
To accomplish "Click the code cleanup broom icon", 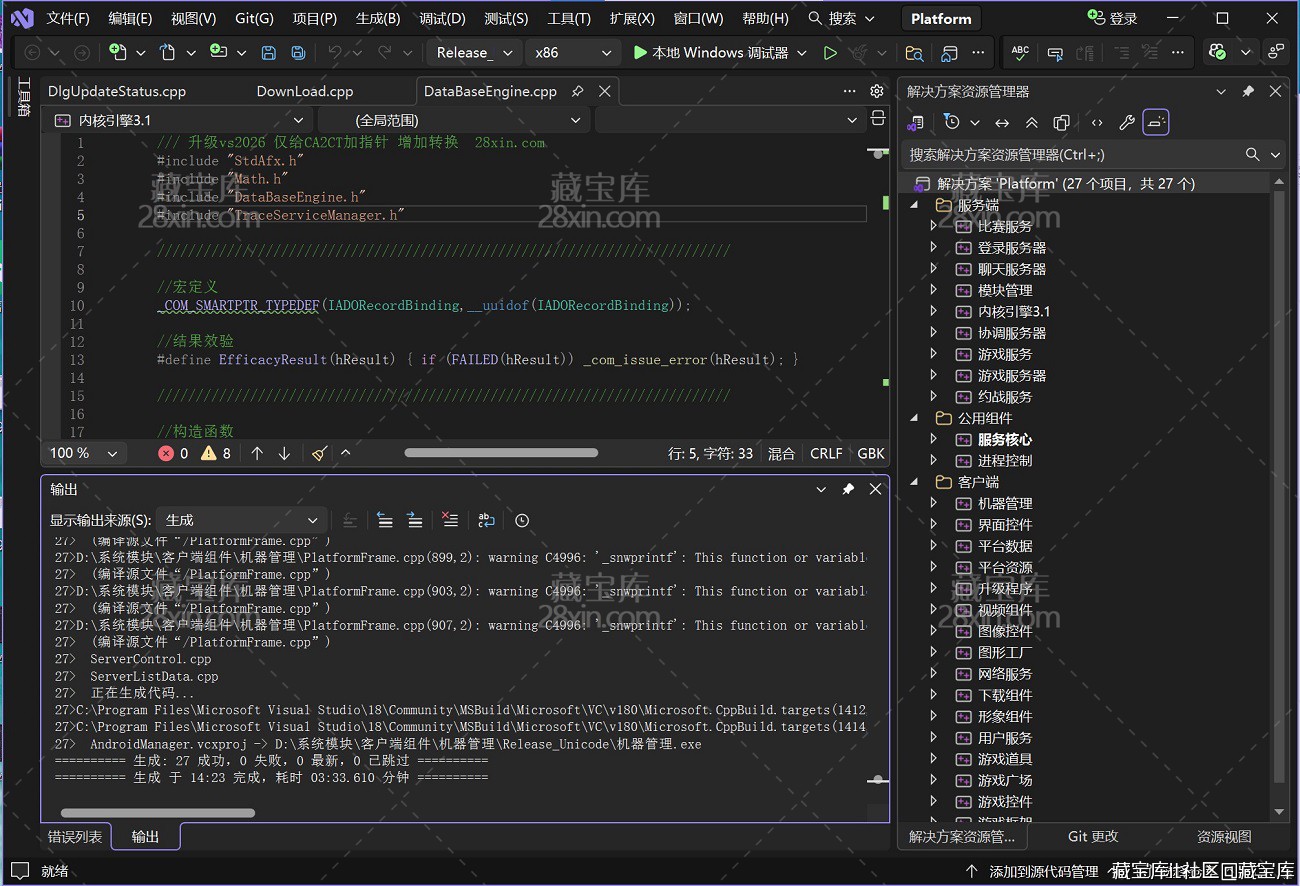I will tap(319, 453).
